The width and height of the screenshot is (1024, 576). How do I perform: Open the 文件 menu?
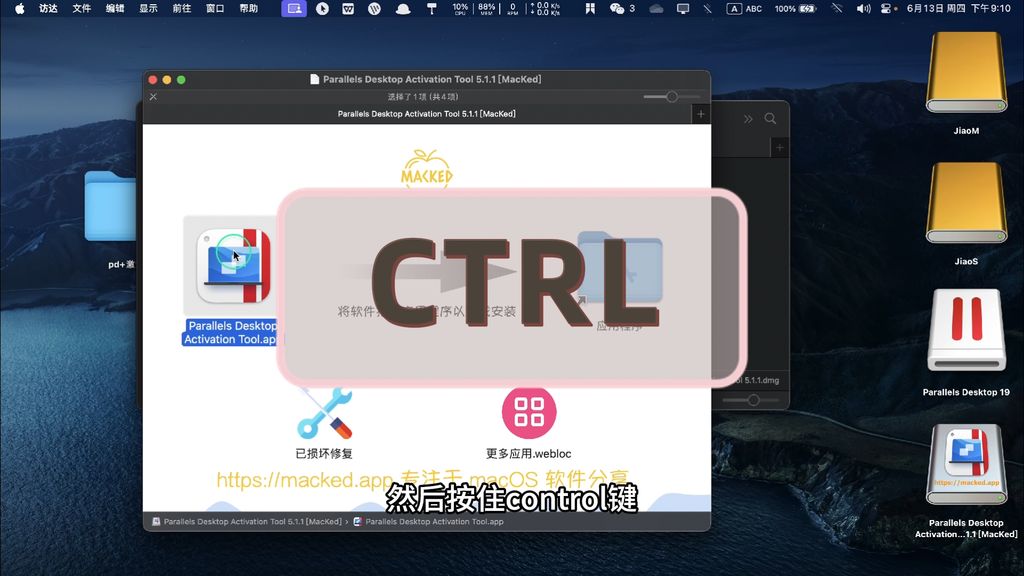click(82, 8)
